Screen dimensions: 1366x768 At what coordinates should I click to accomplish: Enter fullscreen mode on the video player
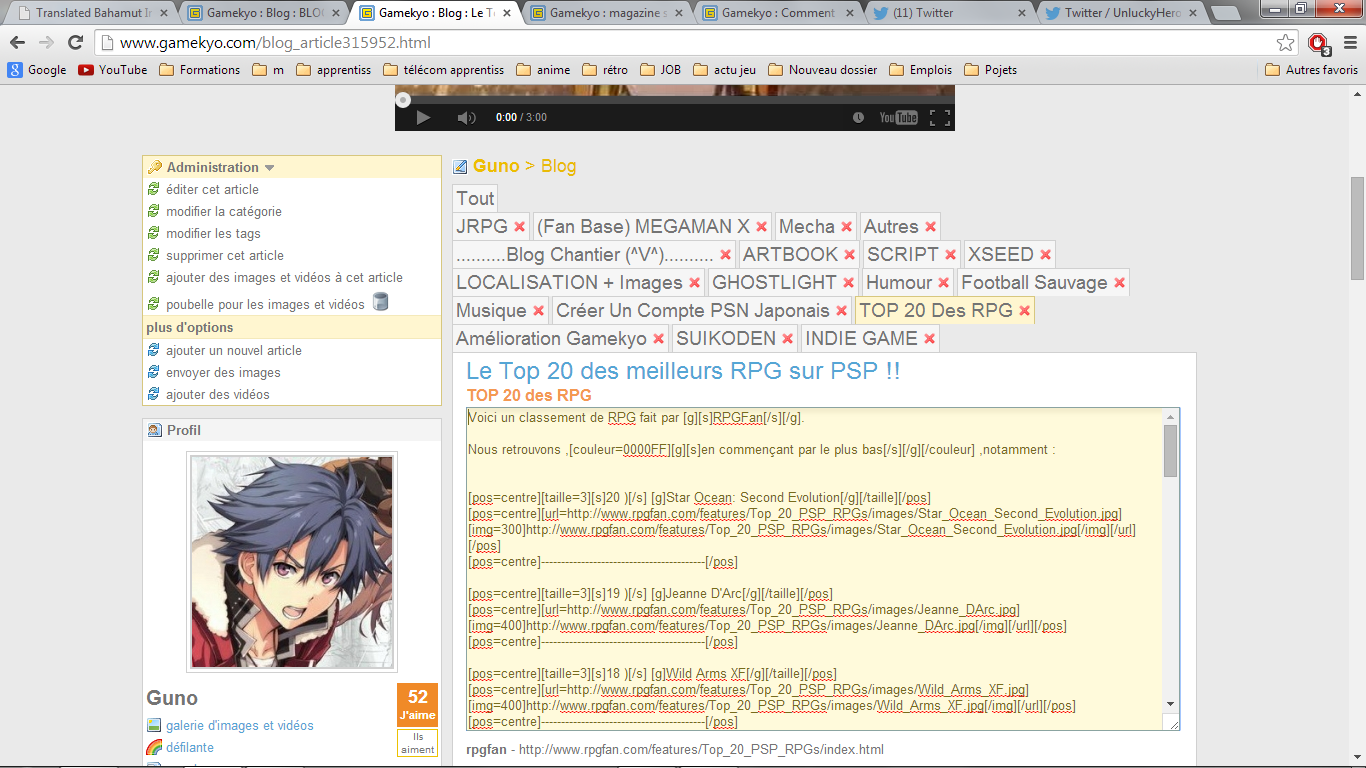pos(939,118)
